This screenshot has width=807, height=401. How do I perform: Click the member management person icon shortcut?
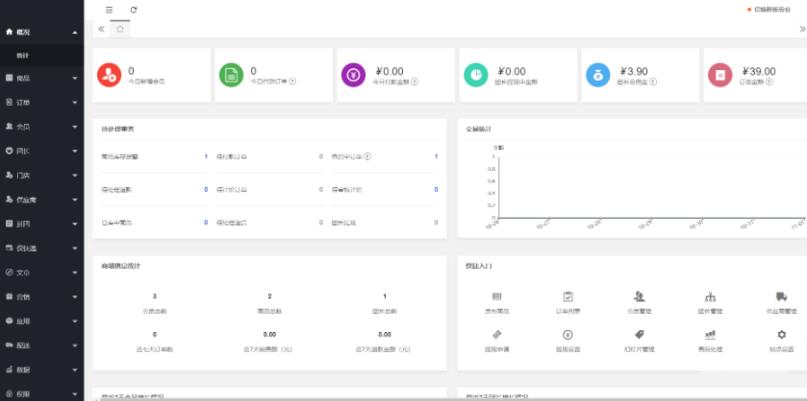coord(638,296)
